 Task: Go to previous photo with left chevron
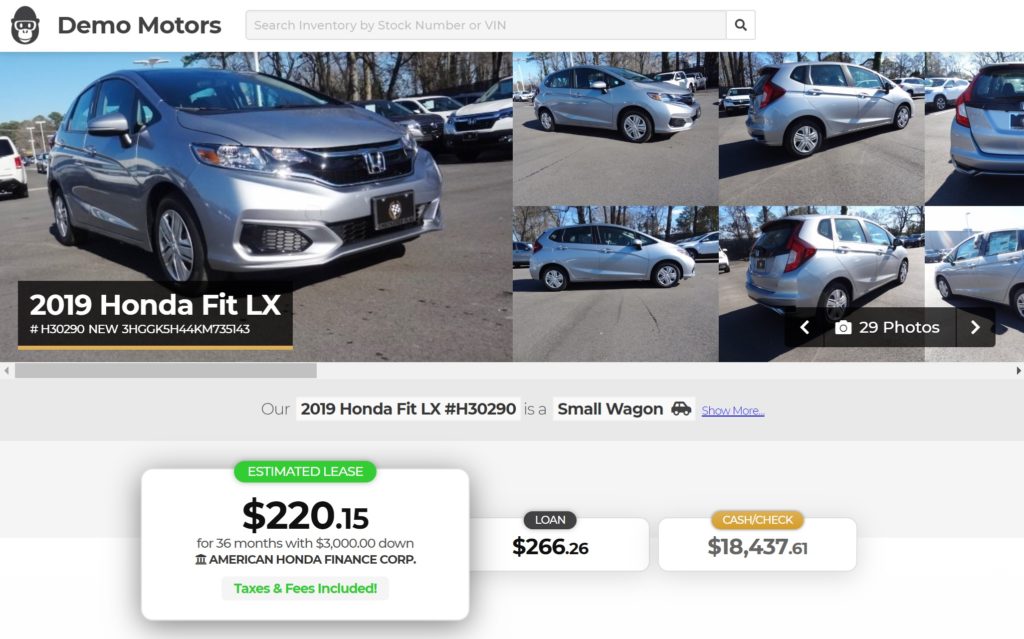tap(805, 327)
